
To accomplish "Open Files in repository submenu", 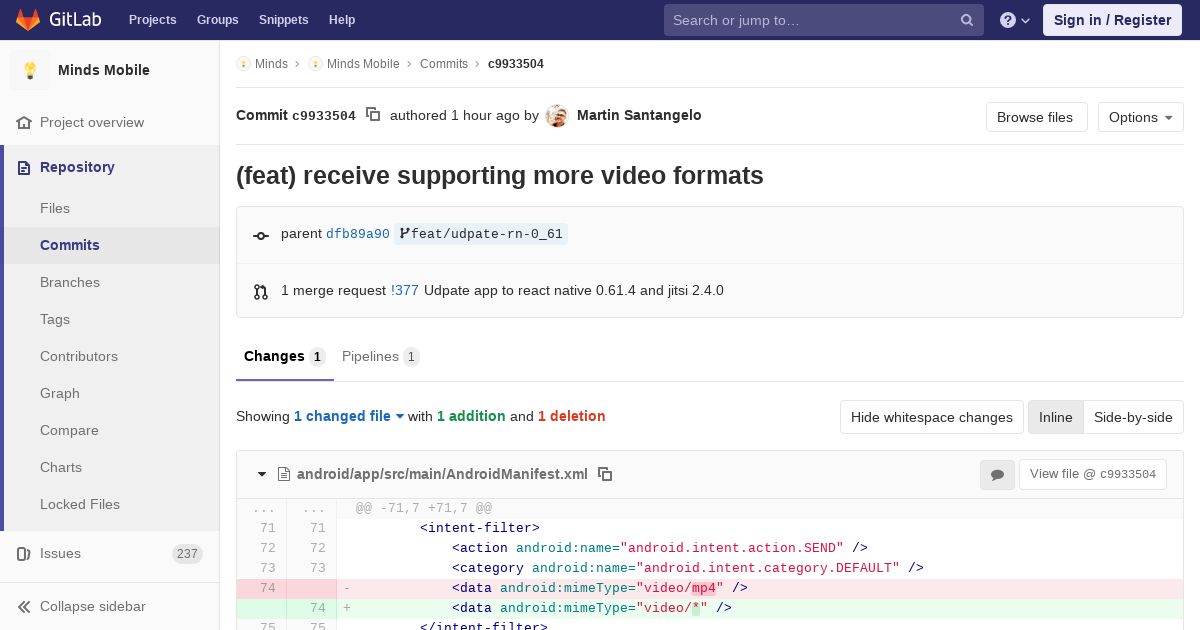I will [x=55, y=208].
